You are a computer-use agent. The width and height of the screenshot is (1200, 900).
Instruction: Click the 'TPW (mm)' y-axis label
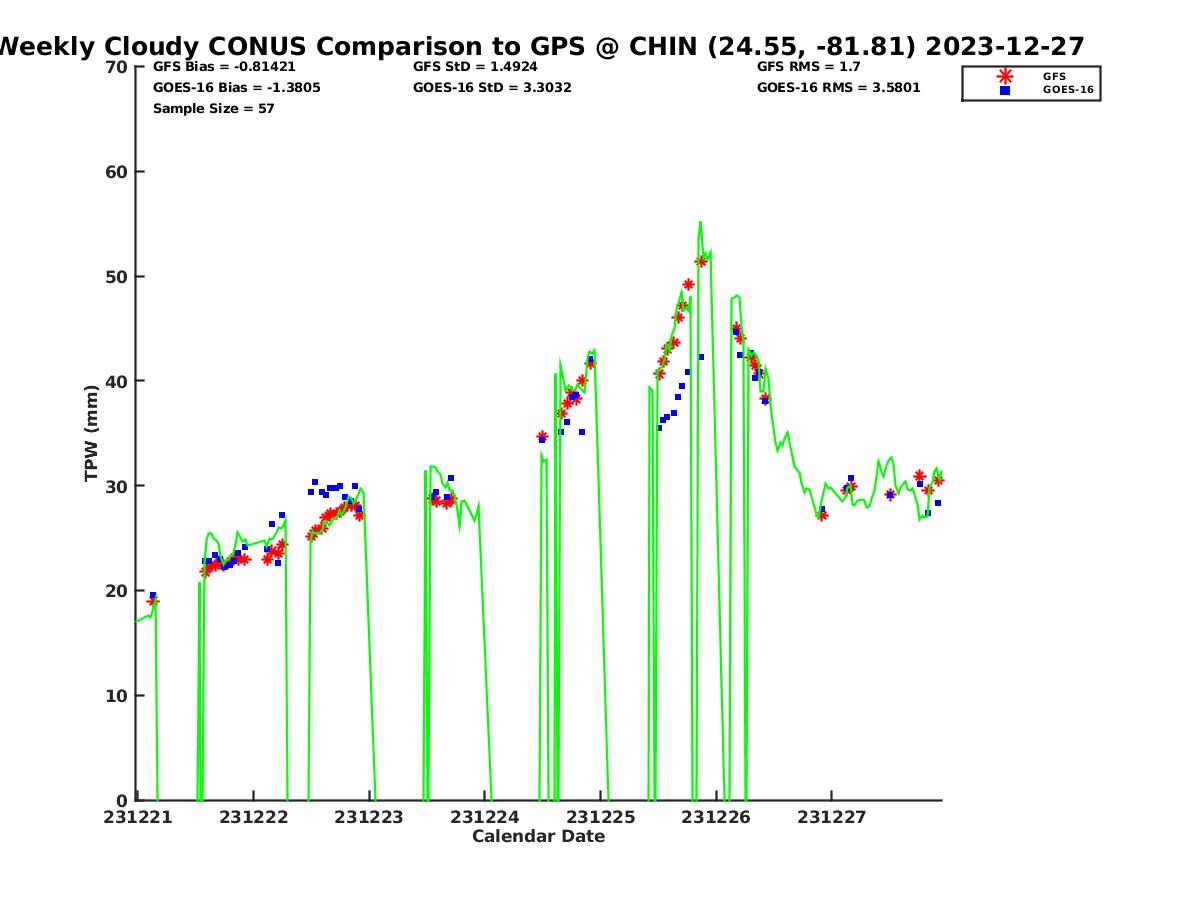[92, 433]
